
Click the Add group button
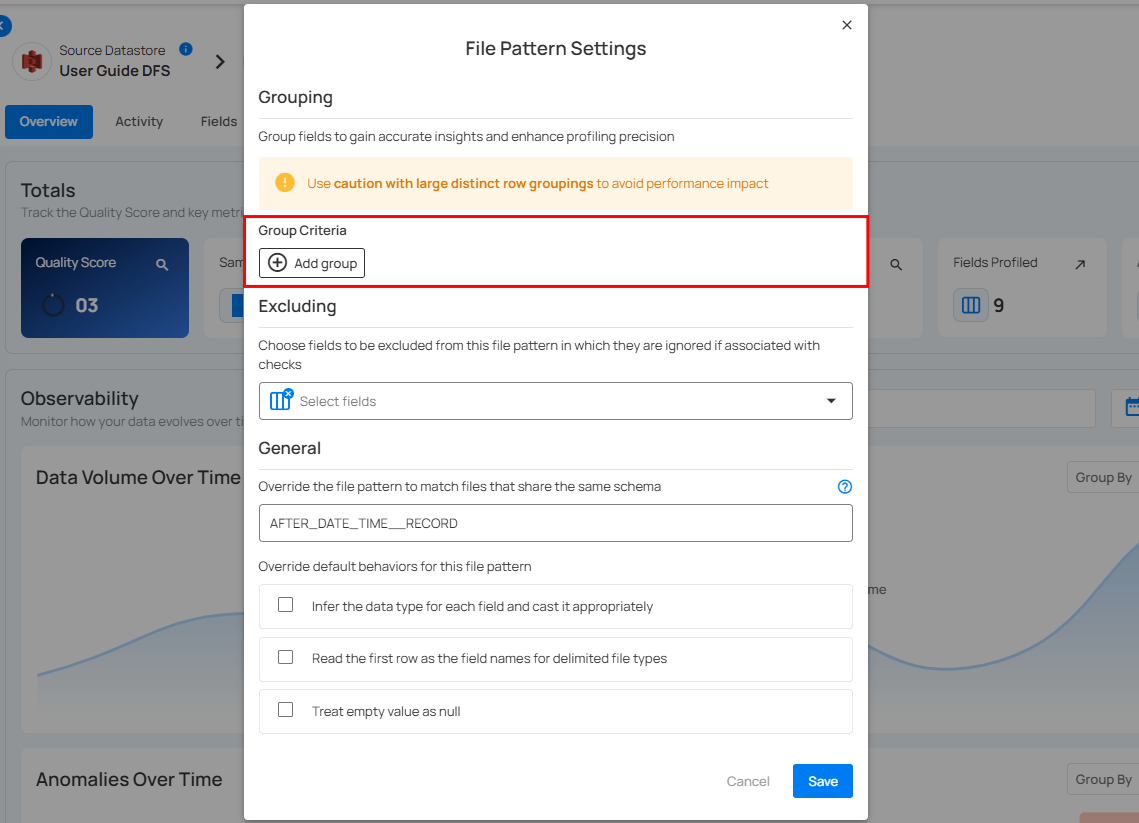(x=312, y=263)
